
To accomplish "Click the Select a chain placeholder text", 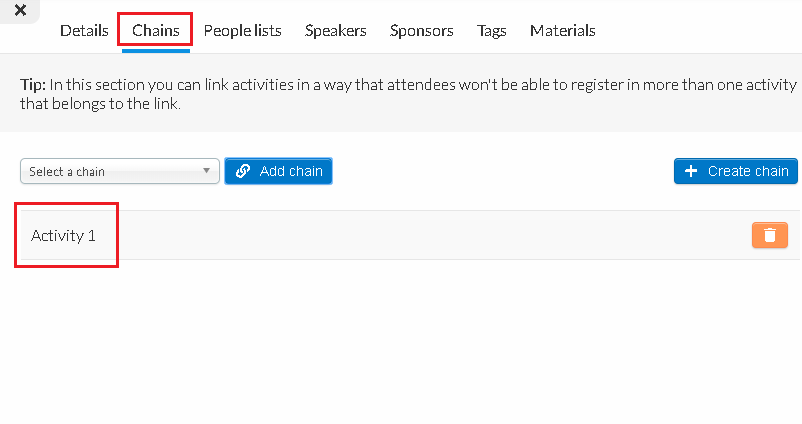I will click(x=67, y=171).
